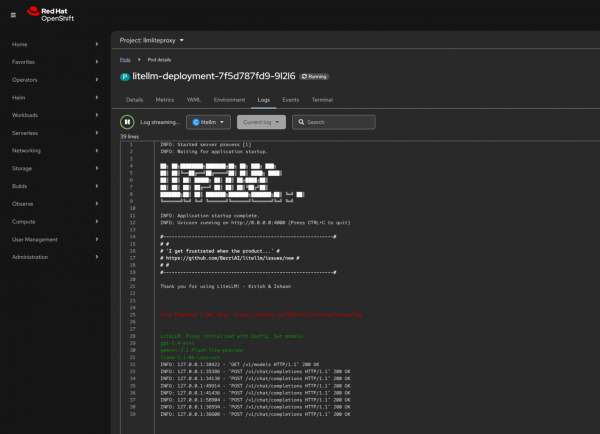This screenshot has width=600, height=434.
Task: Switch to the Details tab
Action: click(135, 100)
